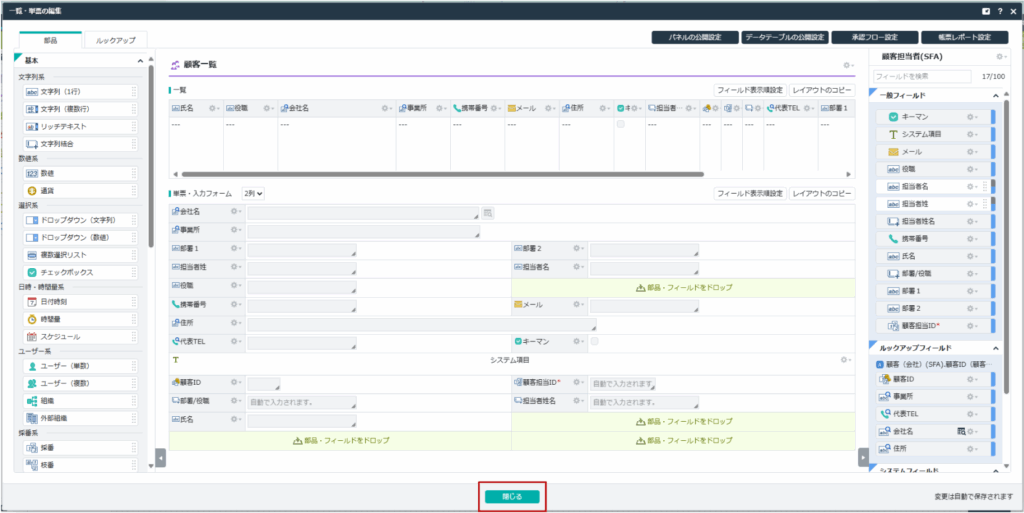
Task: Open the gear settings for 顧客一覧 panel
Action: [848, 65]
